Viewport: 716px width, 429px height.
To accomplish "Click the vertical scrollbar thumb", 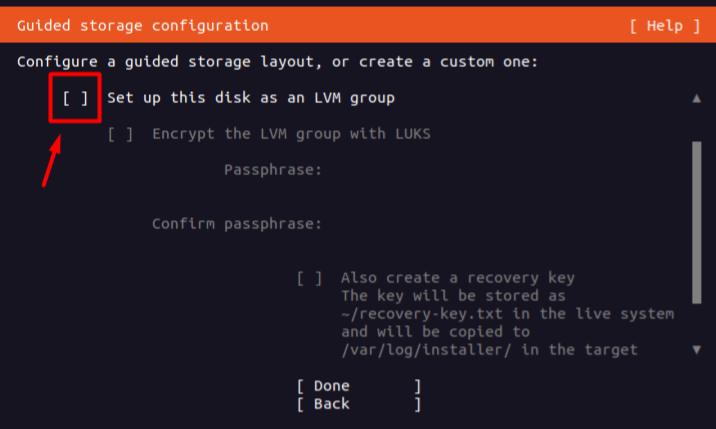I will coord(696,220).
